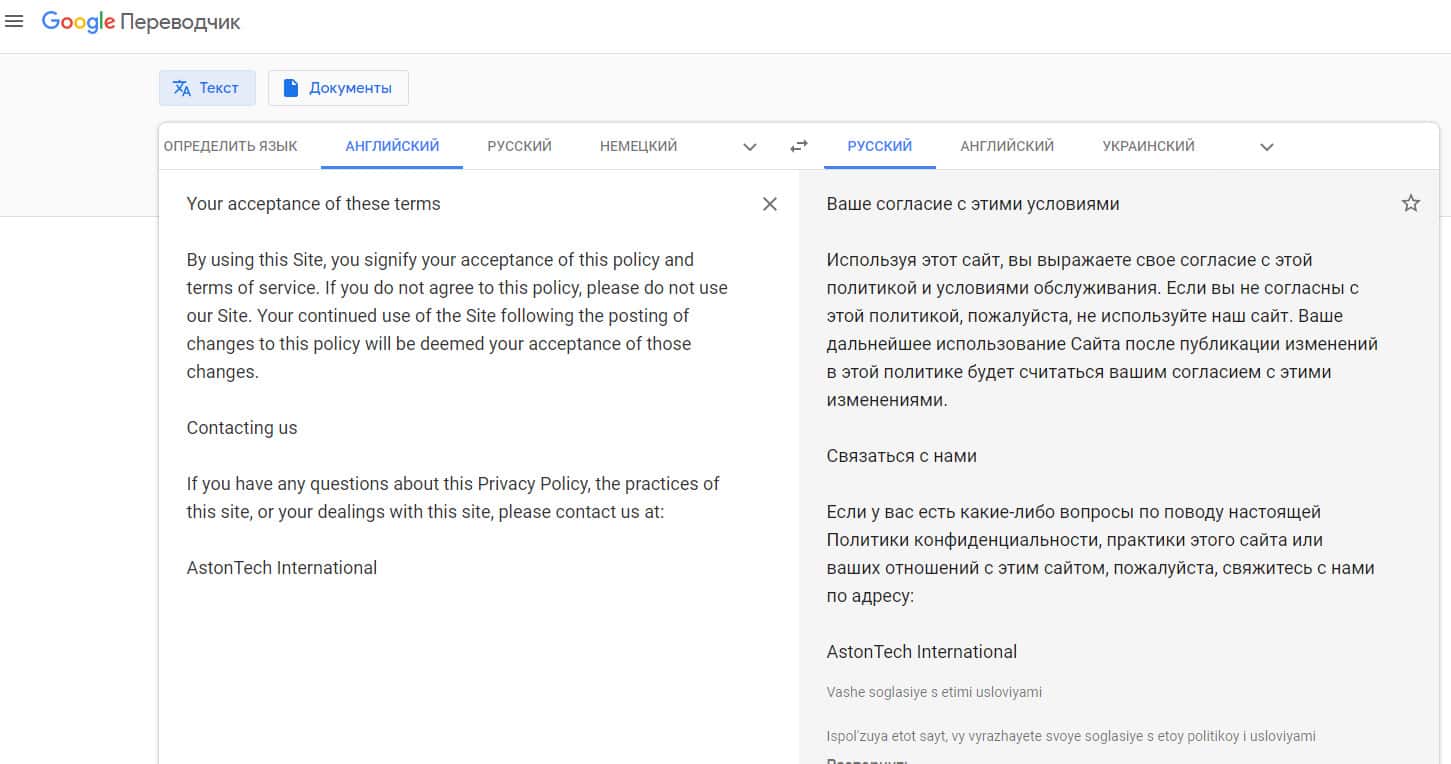This screenshot has height=764, width=1451.
Task: Click the Google logo
Action: click(78, 22)
